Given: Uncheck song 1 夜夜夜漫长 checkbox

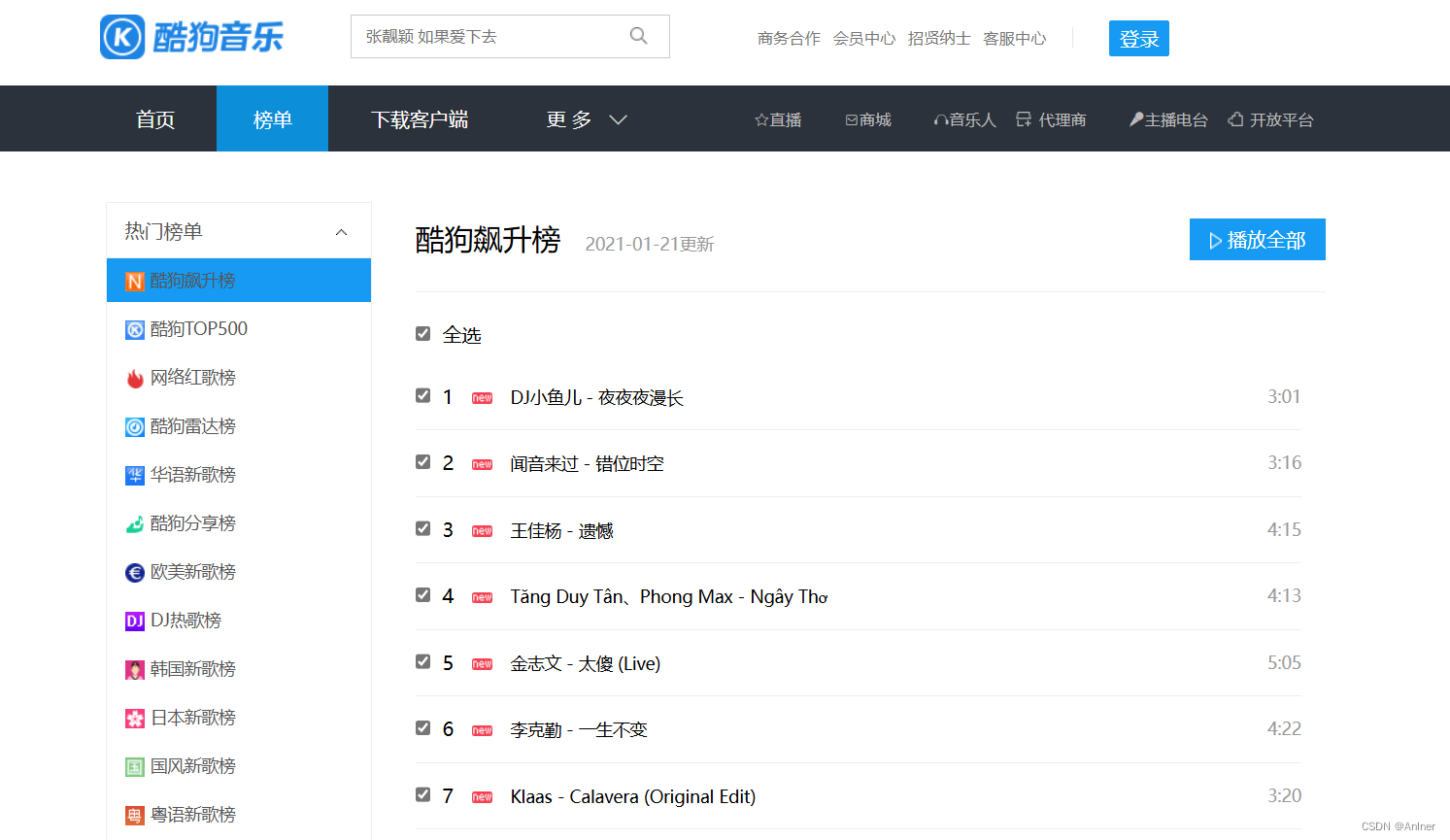Looking at the screenshot, I should [422, 396].
